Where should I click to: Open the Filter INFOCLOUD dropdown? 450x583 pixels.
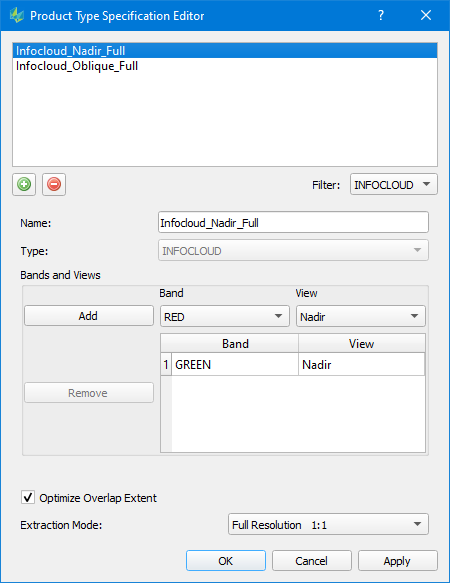(393, 184)
